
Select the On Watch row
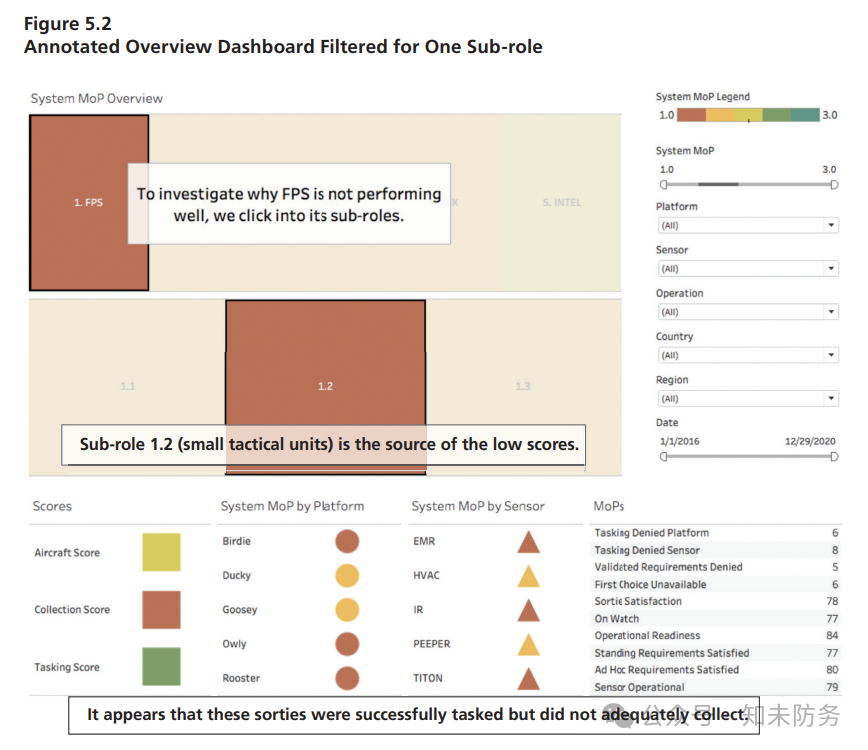pos(716,619)
